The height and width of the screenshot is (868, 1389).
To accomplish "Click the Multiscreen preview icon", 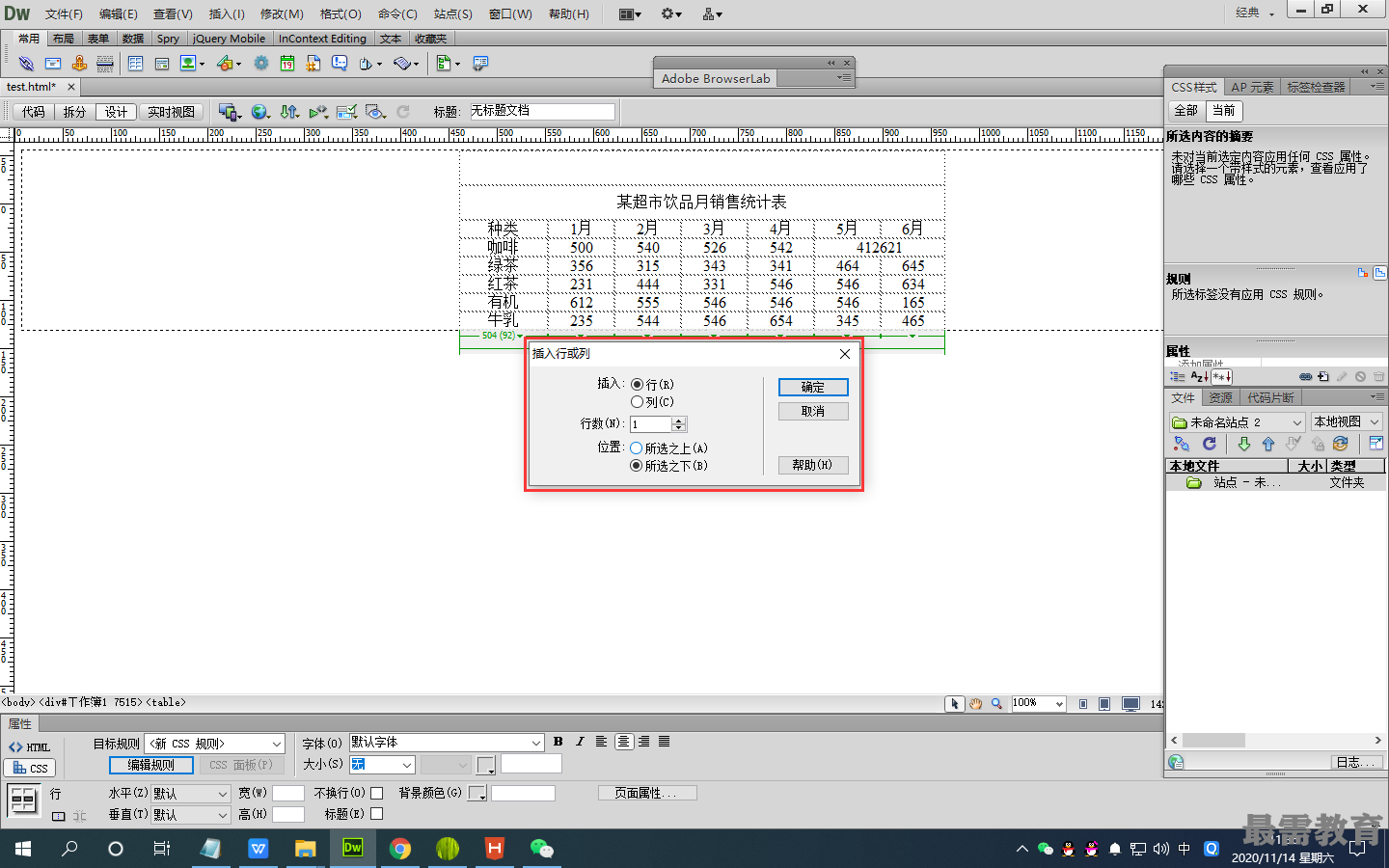I will point(229,112).
